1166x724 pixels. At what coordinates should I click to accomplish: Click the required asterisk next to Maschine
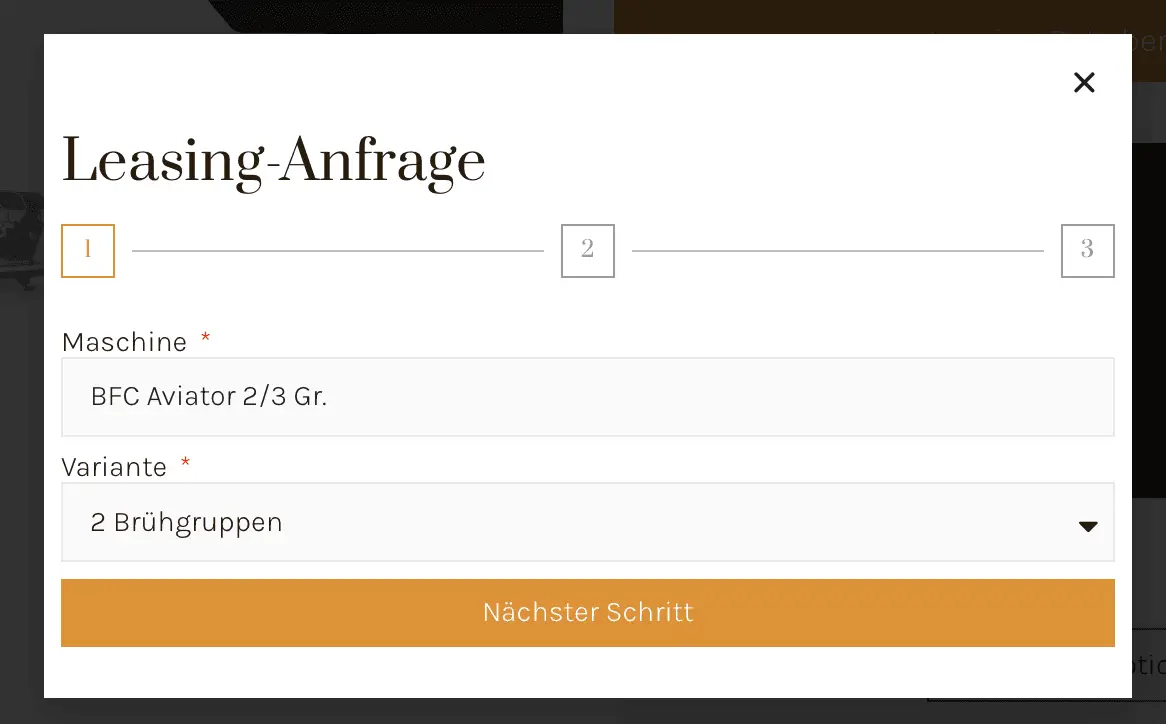click(205, 340)
